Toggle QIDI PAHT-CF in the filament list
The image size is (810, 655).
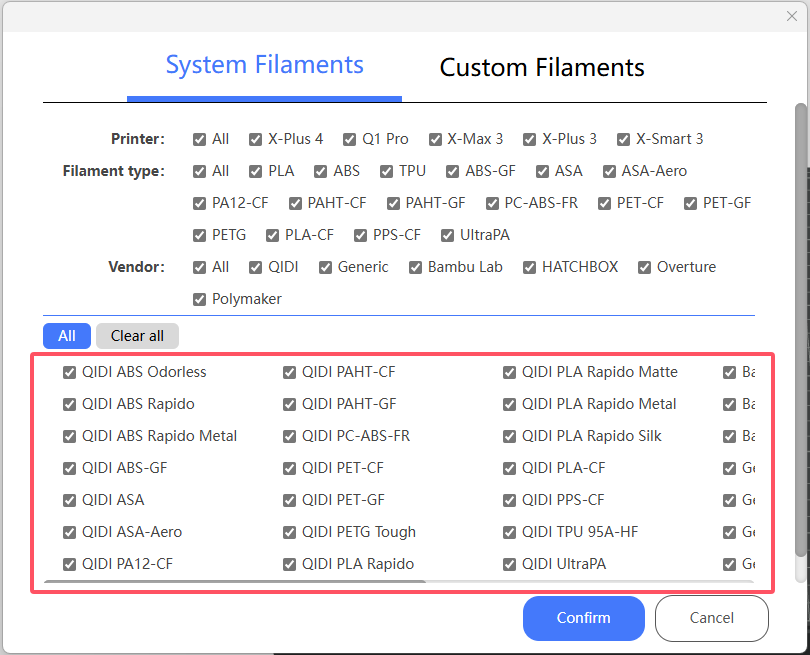point(289,372)
